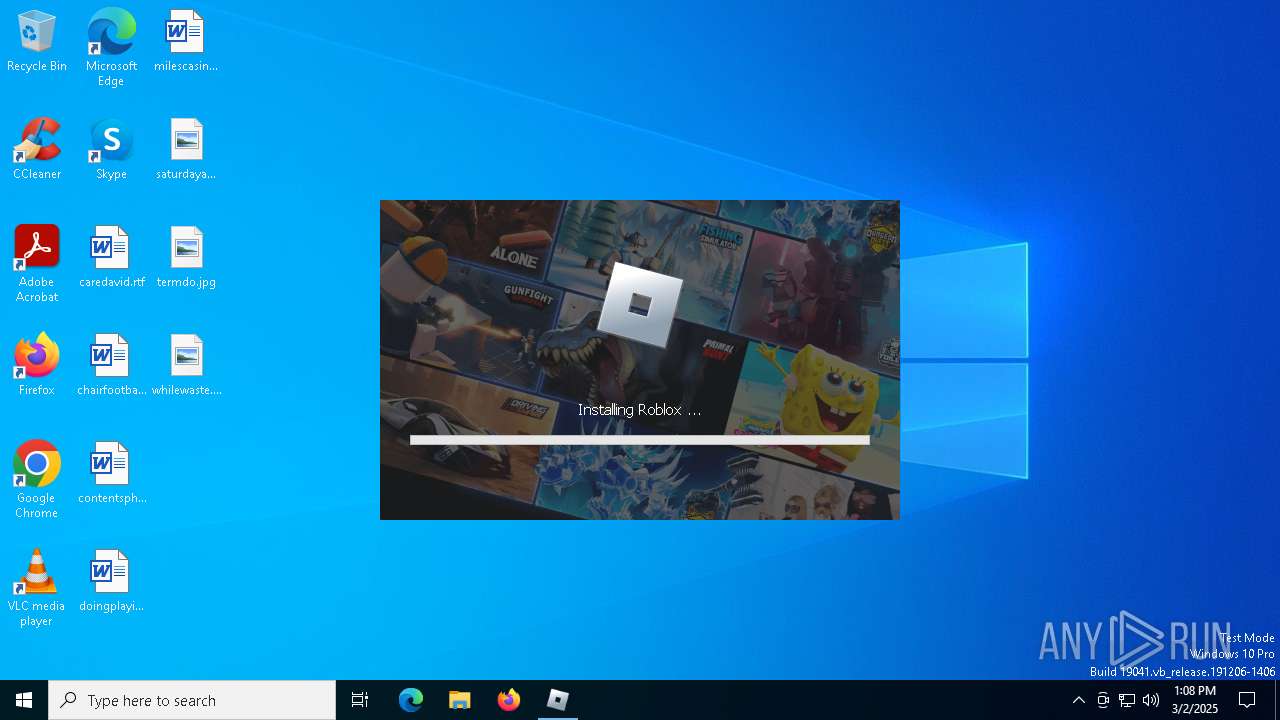Open the notification Action Center

[1248, 700]
